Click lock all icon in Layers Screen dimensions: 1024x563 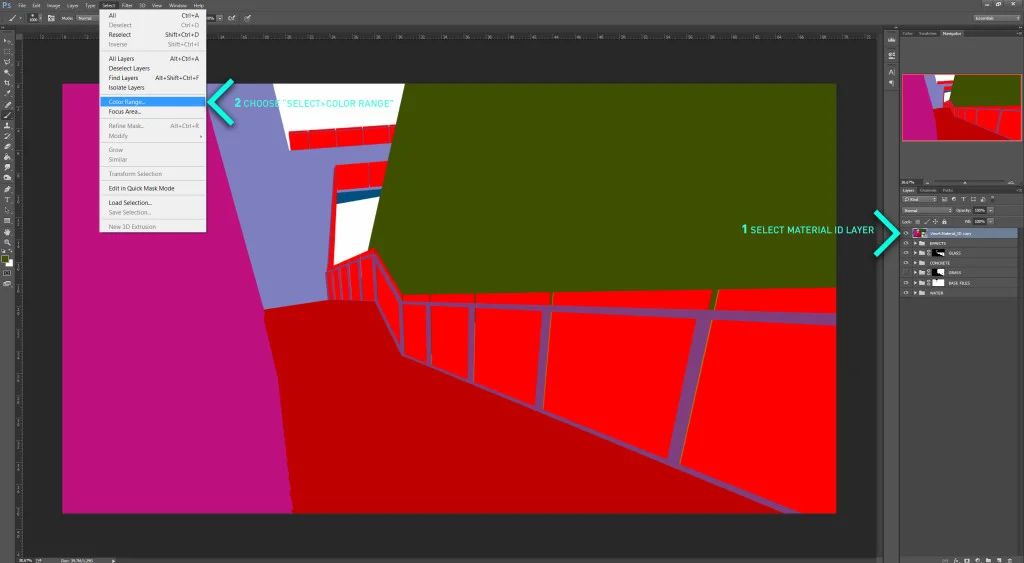[944, 222]
